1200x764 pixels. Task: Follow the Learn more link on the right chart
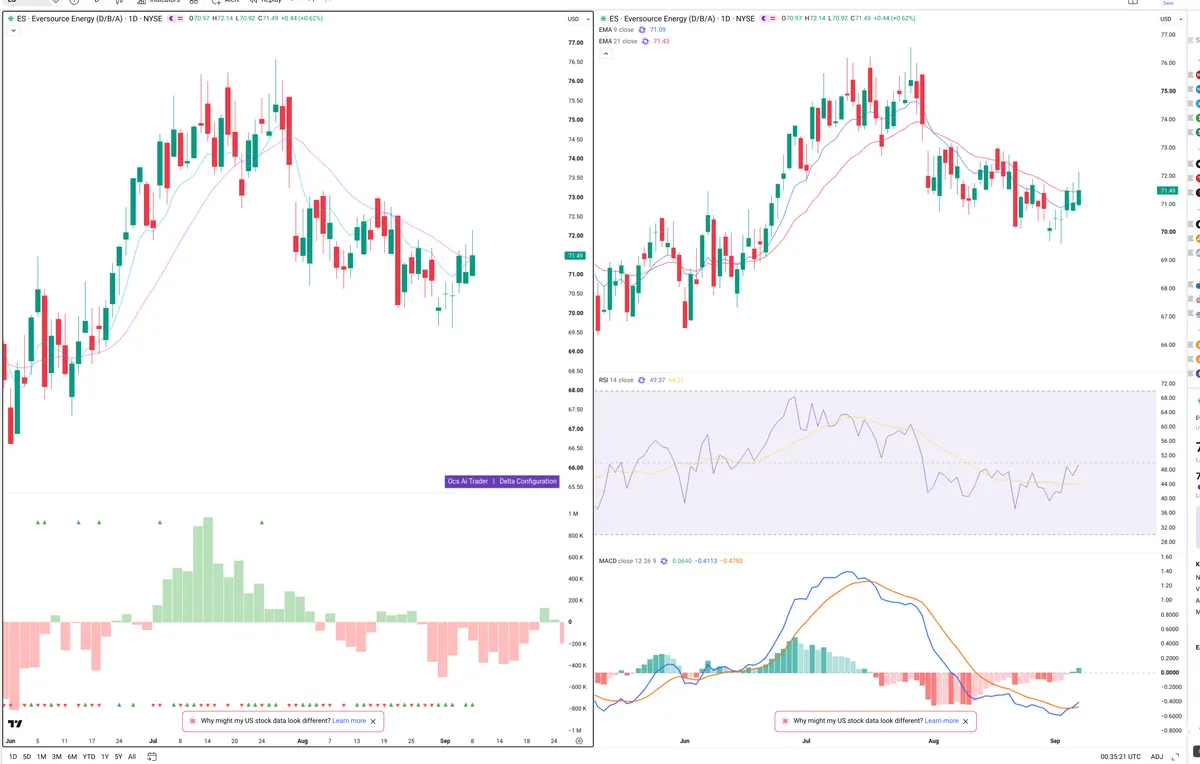pyautogui.click(x=941, y=720)
